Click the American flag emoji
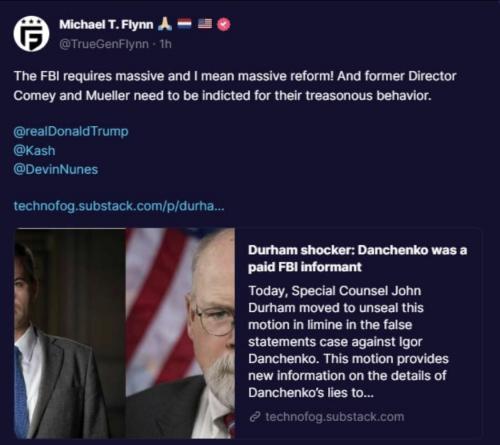The height and width of the screenshot is (445, 500). (x=205, y=24)
